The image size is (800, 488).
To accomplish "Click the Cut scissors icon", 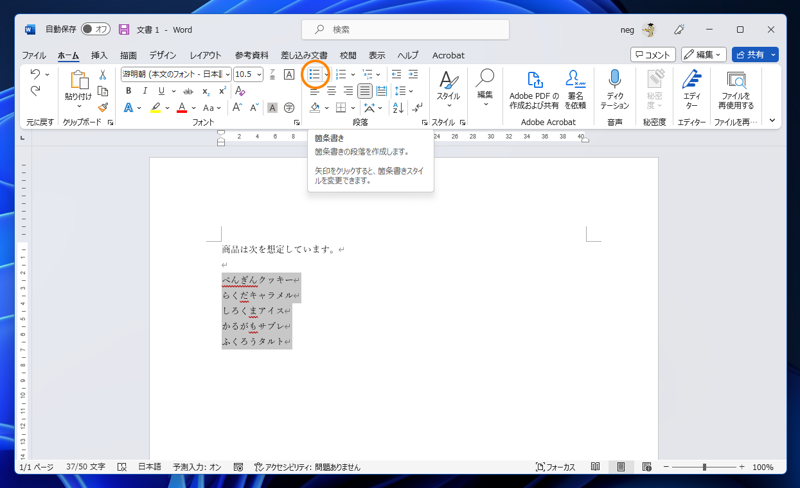I will tap(103, 75).
